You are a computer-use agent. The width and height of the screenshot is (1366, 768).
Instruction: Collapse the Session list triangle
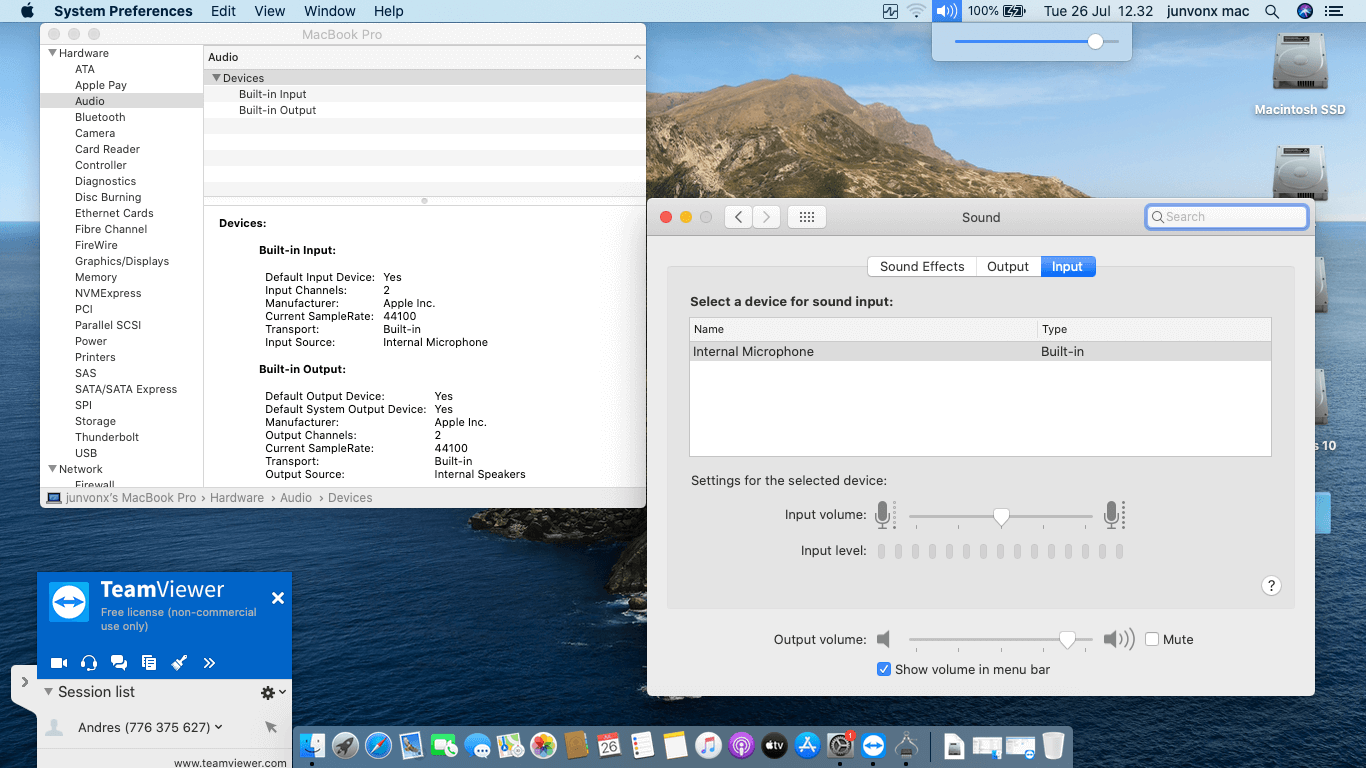47,692
